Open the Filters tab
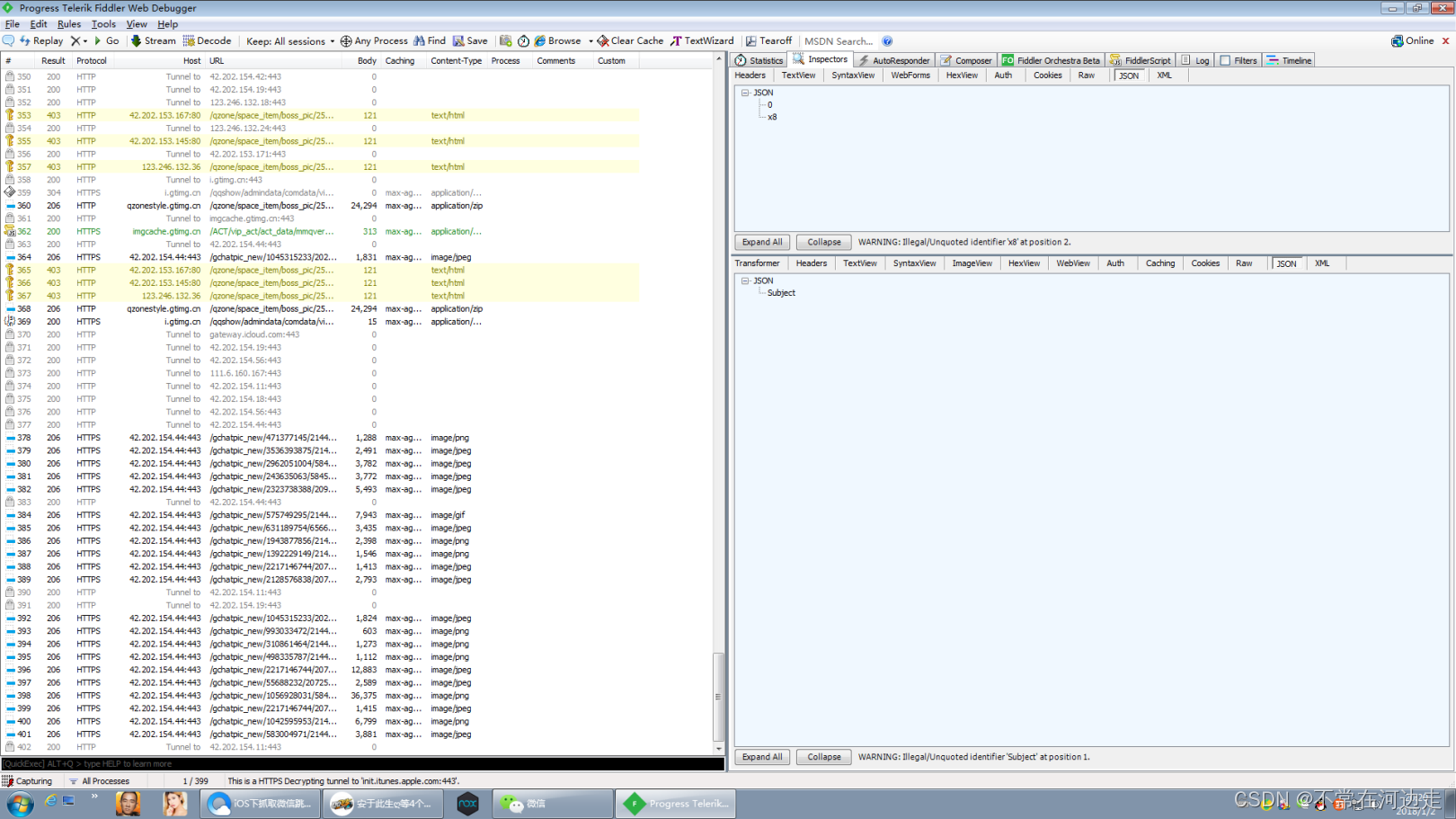Image resolution: width=1456 pixels, height=819 pixels. 1238,60
